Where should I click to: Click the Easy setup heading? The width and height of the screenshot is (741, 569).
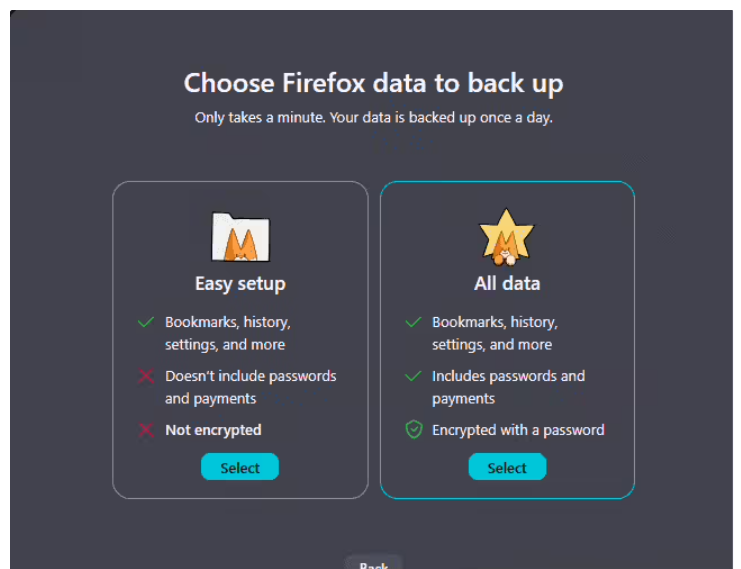click(x=240, y=284)
